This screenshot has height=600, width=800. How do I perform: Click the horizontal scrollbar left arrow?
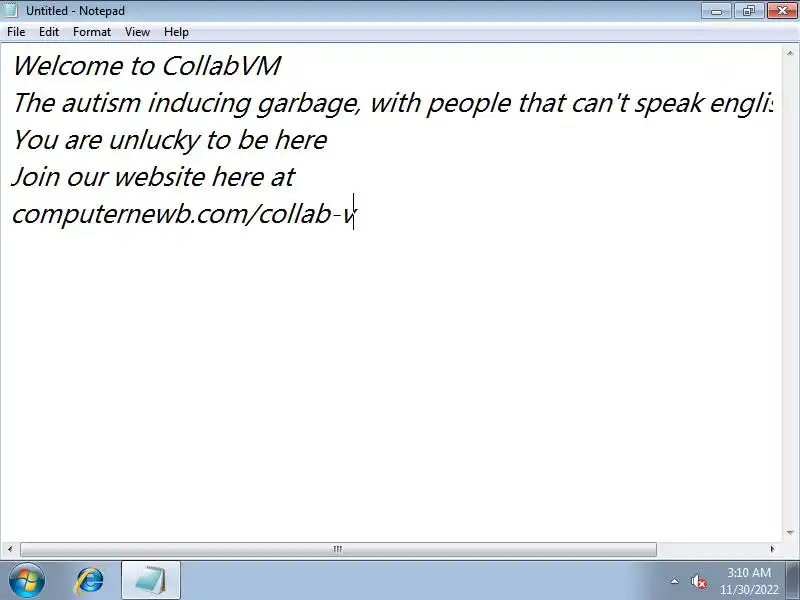point(10,549)
